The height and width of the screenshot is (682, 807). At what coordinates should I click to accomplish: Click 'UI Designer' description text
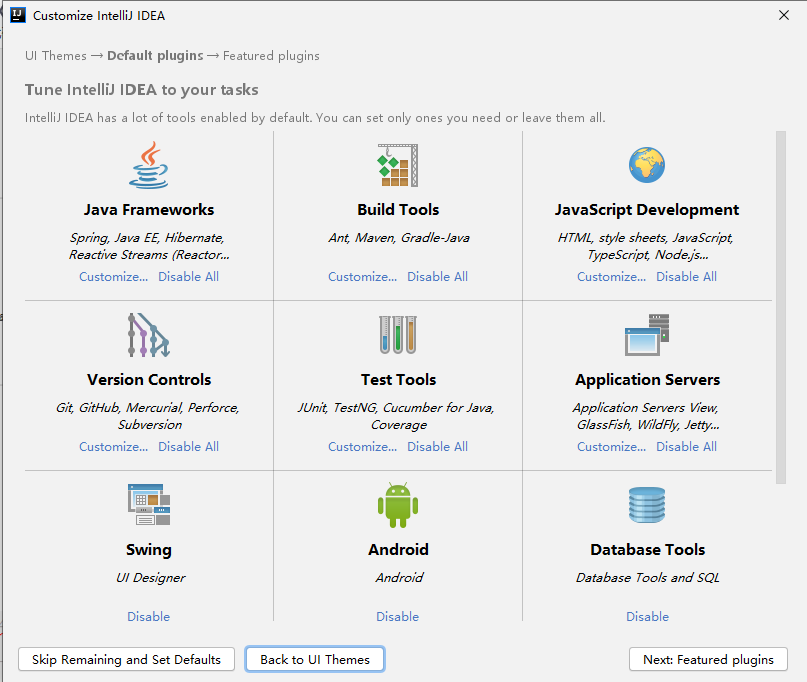[150, 578]
